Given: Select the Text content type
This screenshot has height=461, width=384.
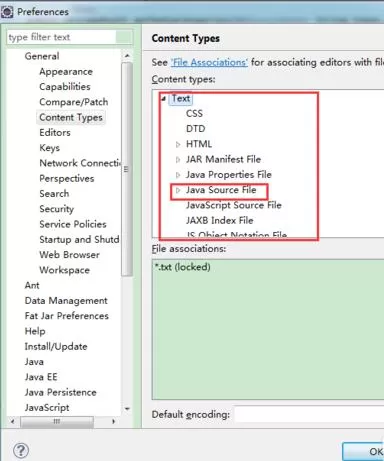Looking at the screenshot, I should click(181, 99).
